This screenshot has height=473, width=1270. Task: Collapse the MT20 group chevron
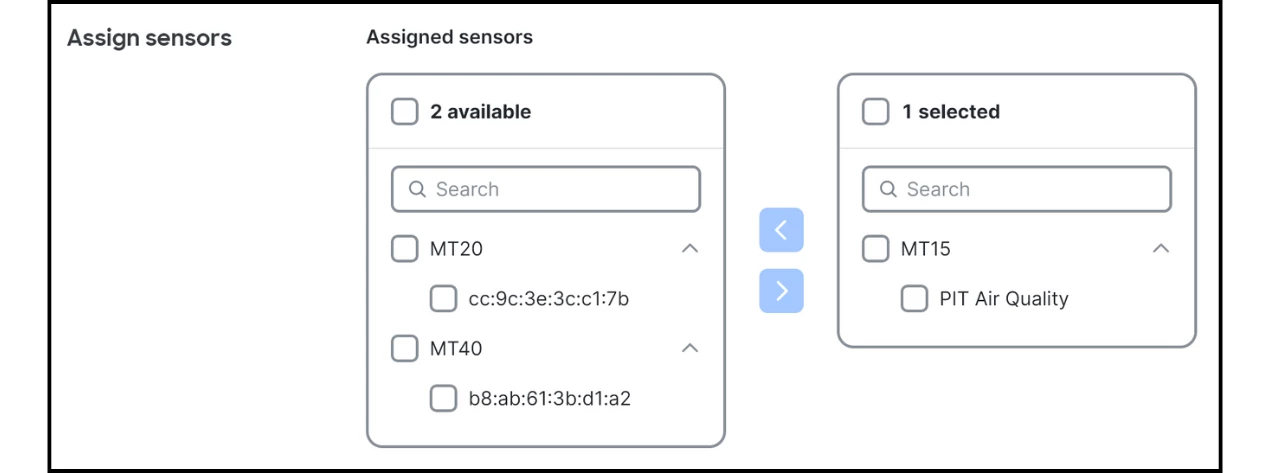point(689,249)
